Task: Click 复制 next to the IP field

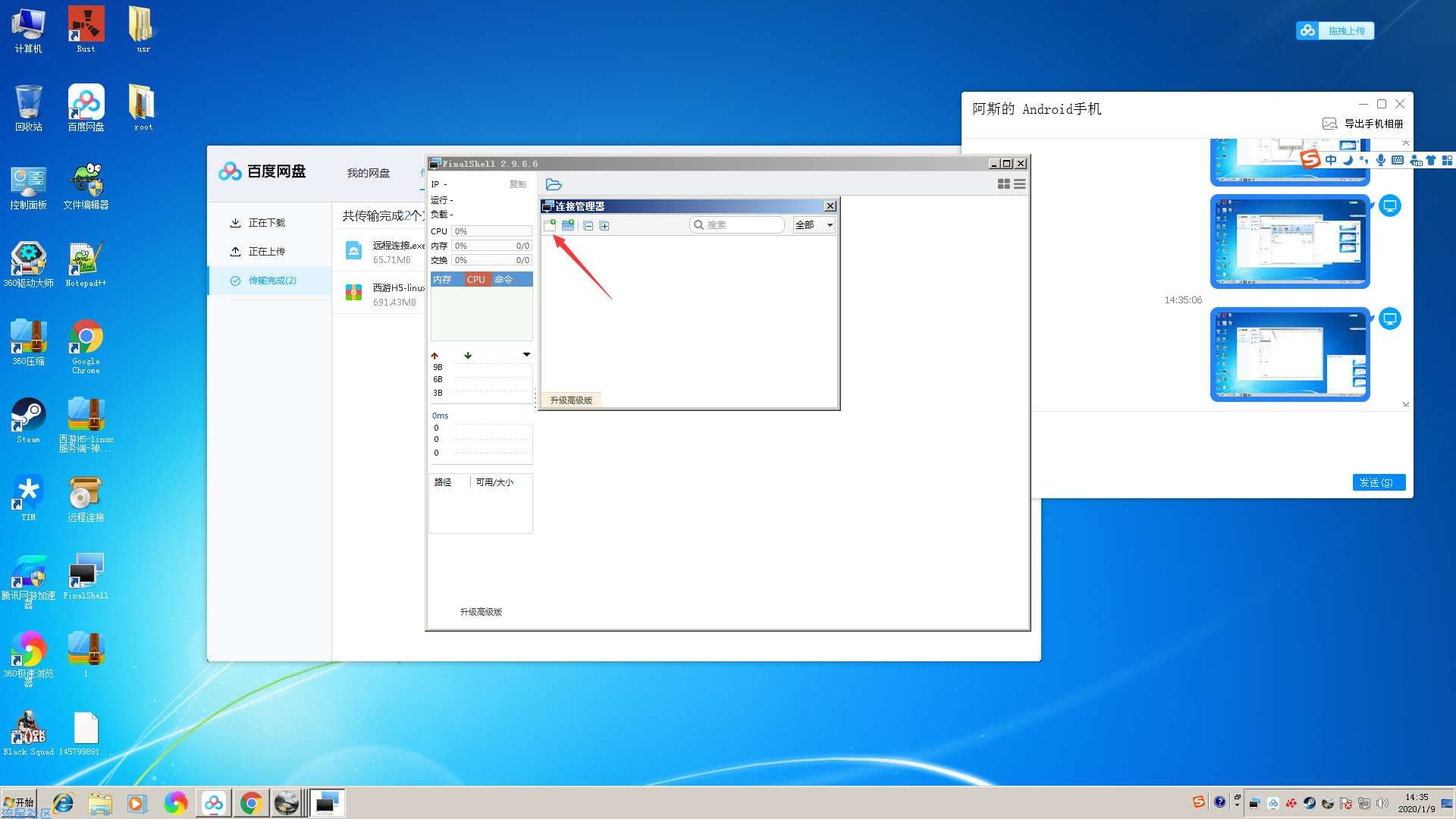Action: 518,184
